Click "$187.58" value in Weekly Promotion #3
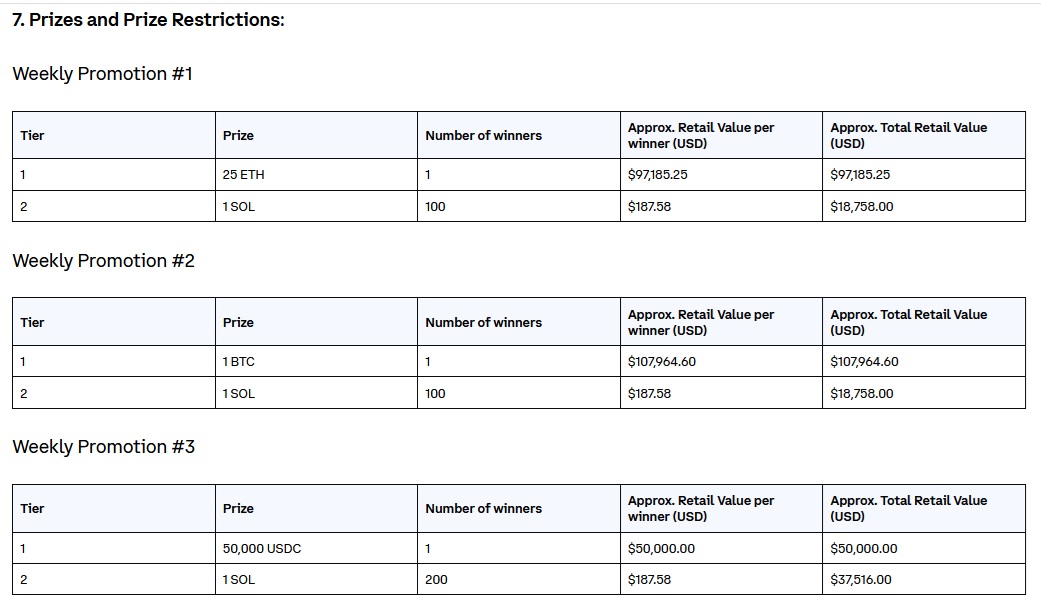Screen dimensions: 1041x605 click(649, 580)
